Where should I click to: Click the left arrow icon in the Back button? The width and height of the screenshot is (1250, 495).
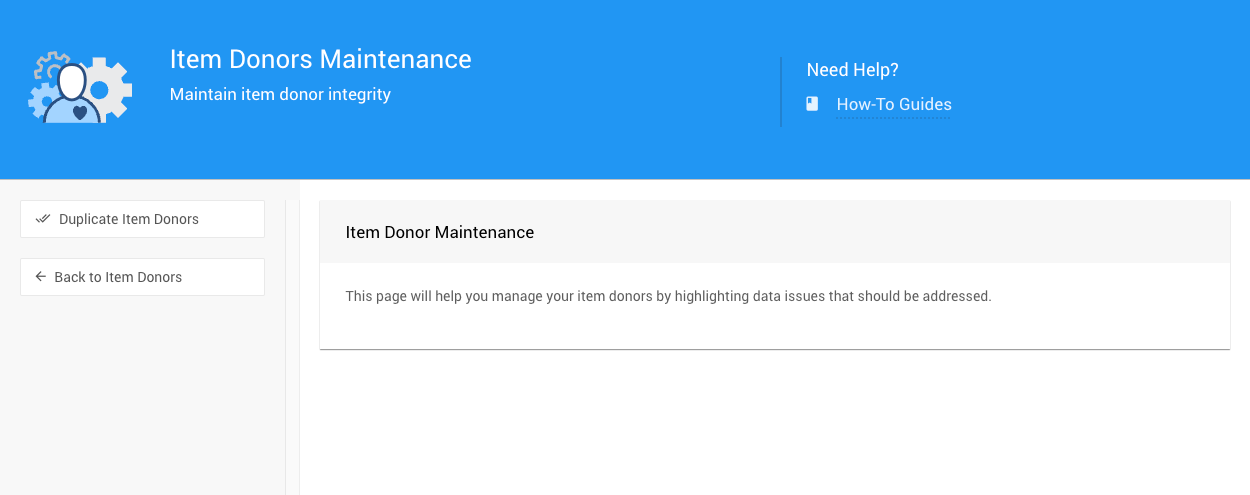(x=41, y=277)
